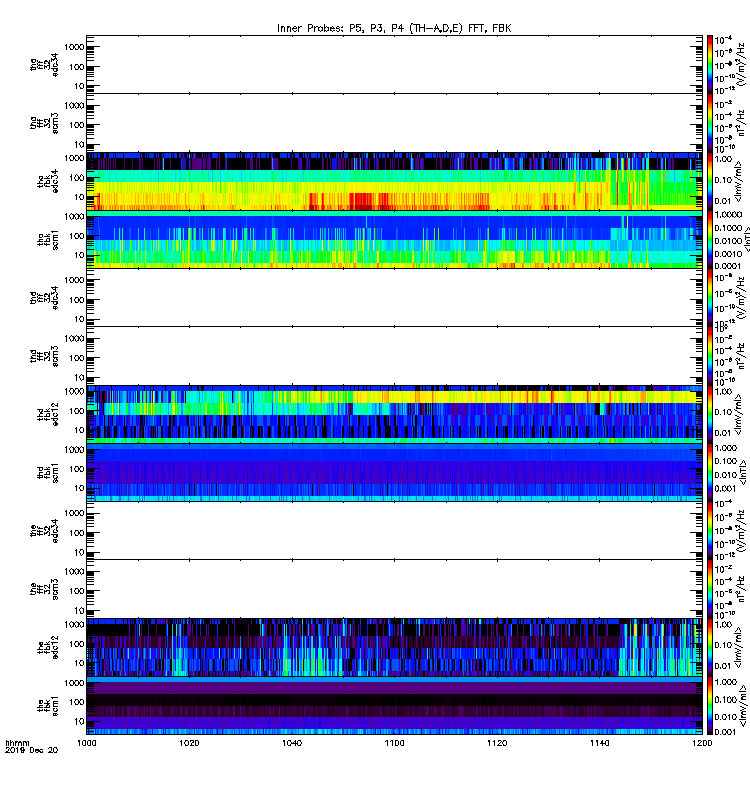The image size is (750, 800).
Task: Click the thd fbk scm1 spectrogram panel
Action: [394, 473]
